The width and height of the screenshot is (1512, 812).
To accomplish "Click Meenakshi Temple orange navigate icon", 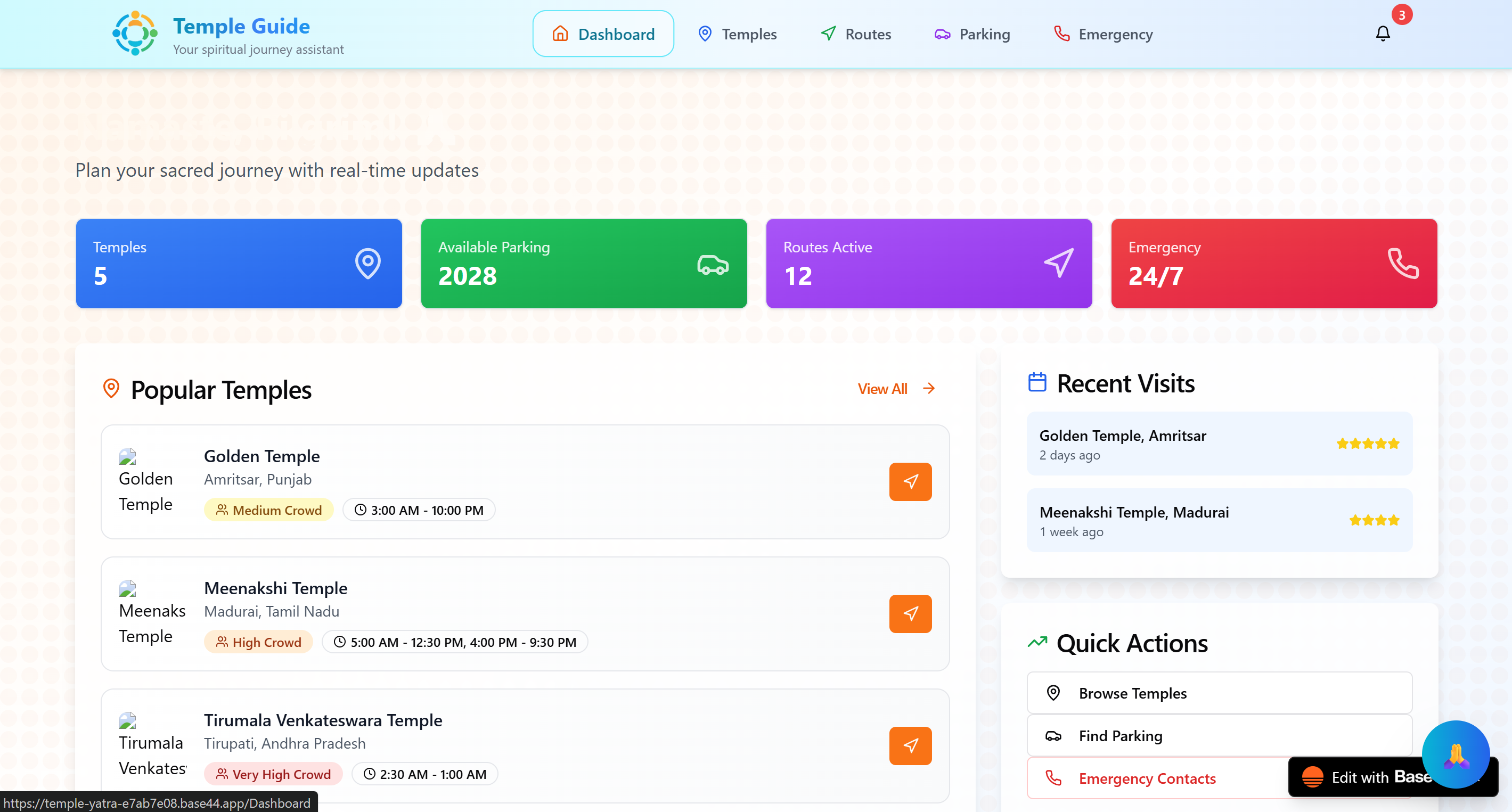I will [x=910, y=614].
